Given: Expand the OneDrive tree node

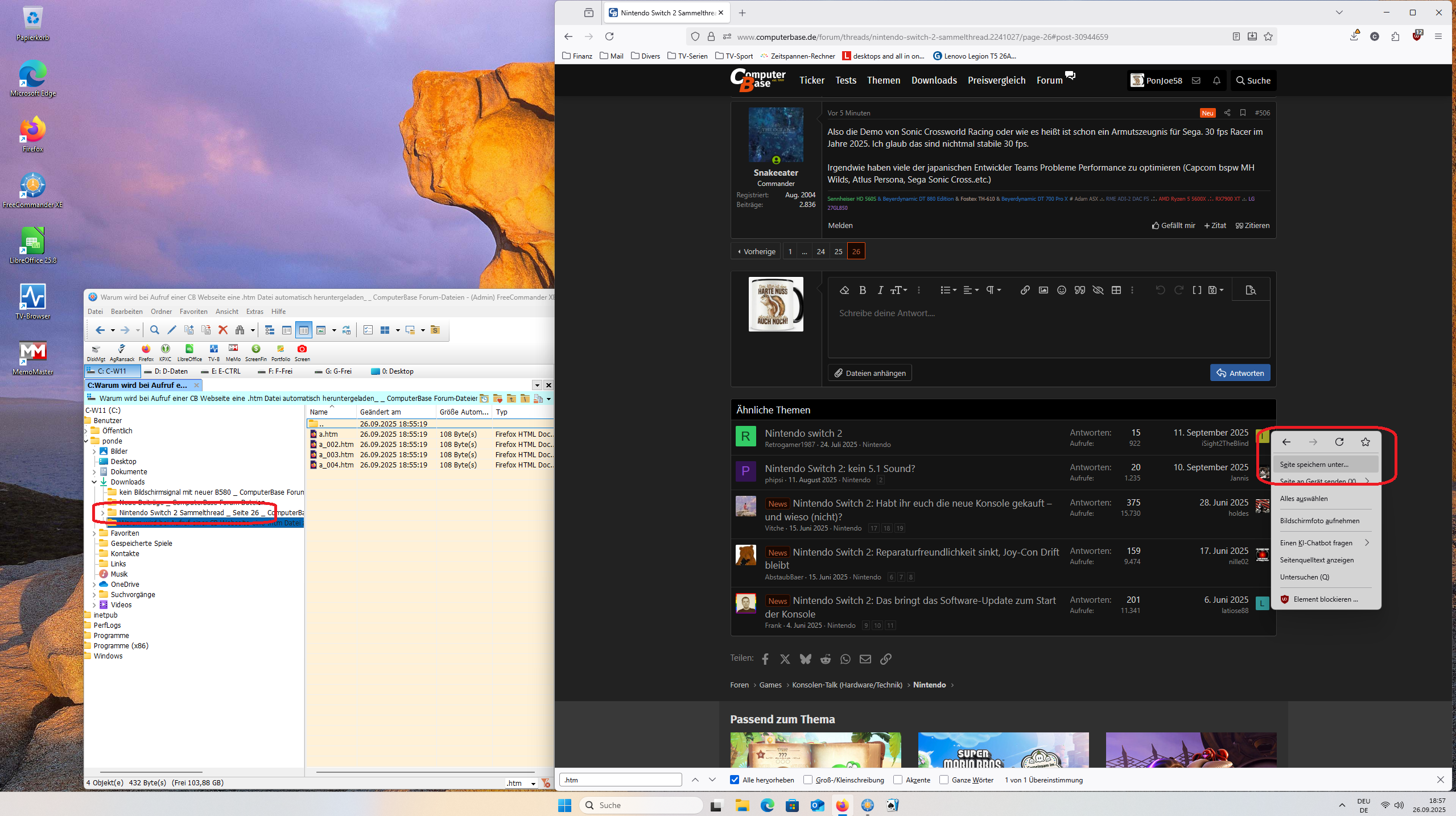Looking at the screenshot, I should pyautogui.click(x=94, y=585).
